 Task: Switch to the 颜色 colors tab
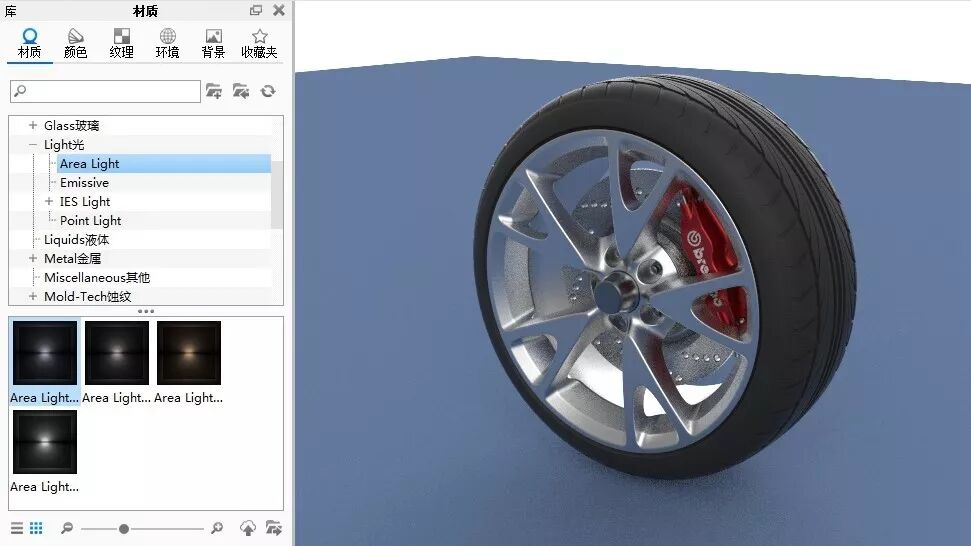pyautogui.click(x=76, y=43)
